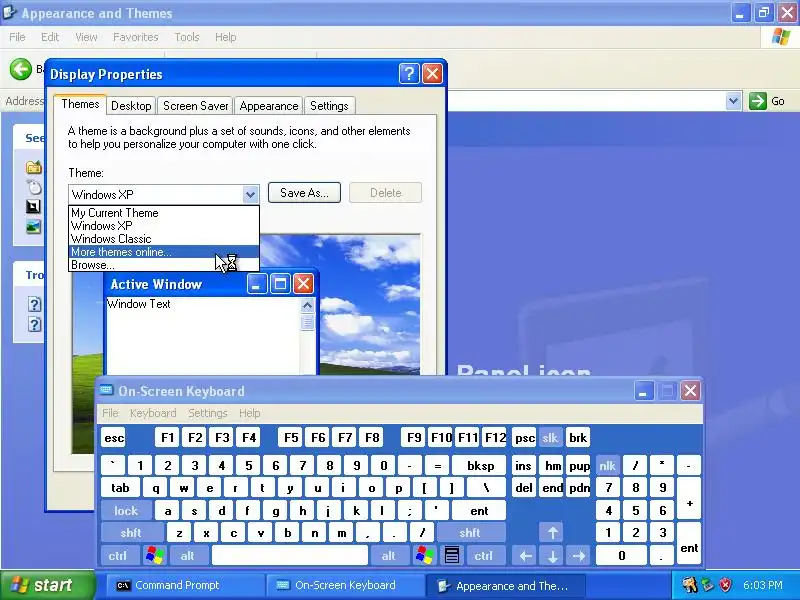Click the psc print screen key

coord(524,438)
